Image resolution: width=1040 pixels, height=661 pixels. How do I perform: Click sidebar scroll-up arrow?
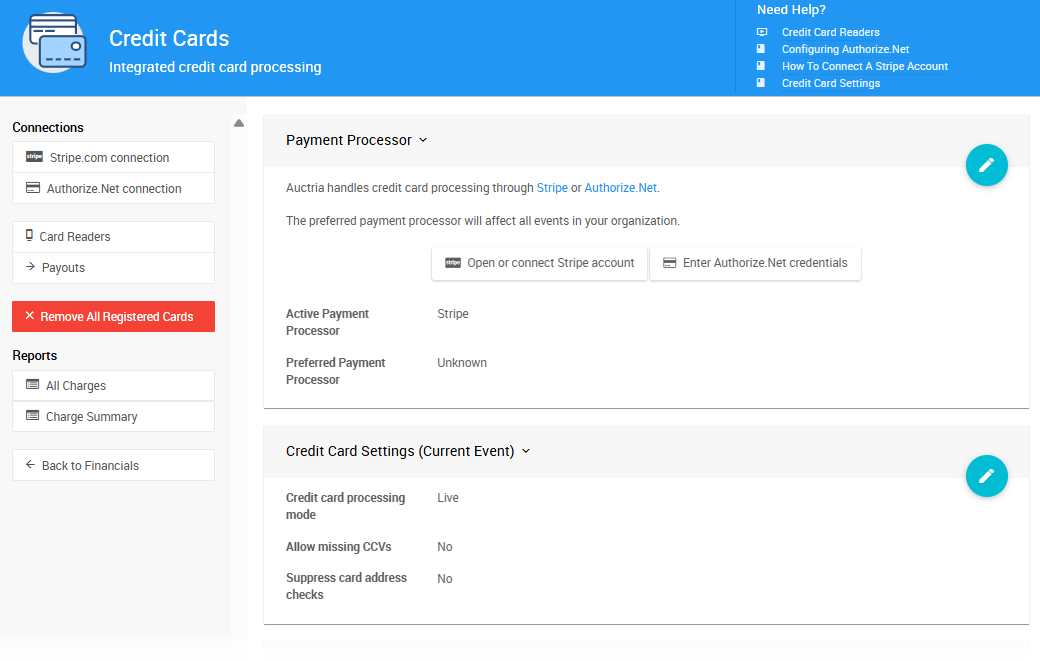pos(239,124)
